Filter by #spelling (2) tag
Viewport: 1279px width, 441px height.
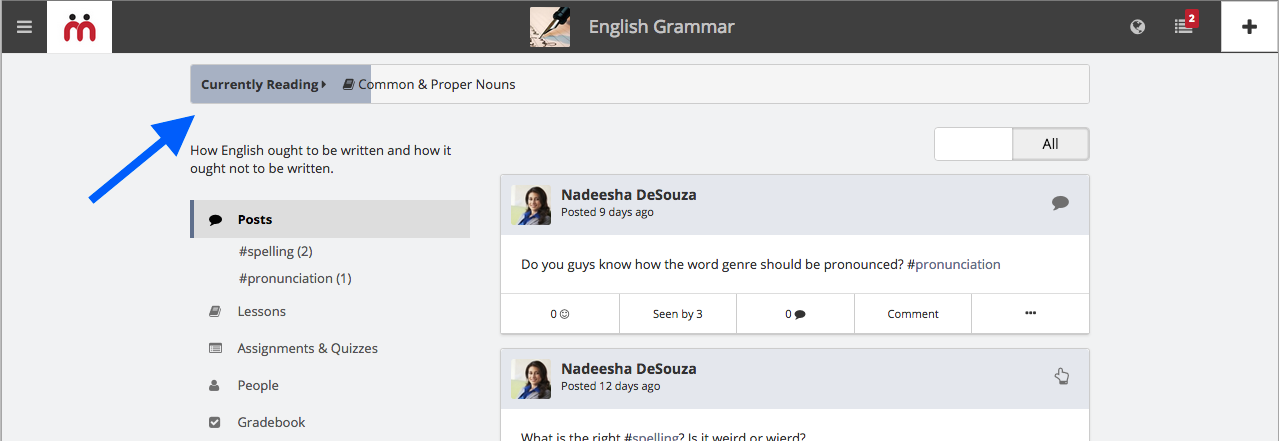point(276,252)
